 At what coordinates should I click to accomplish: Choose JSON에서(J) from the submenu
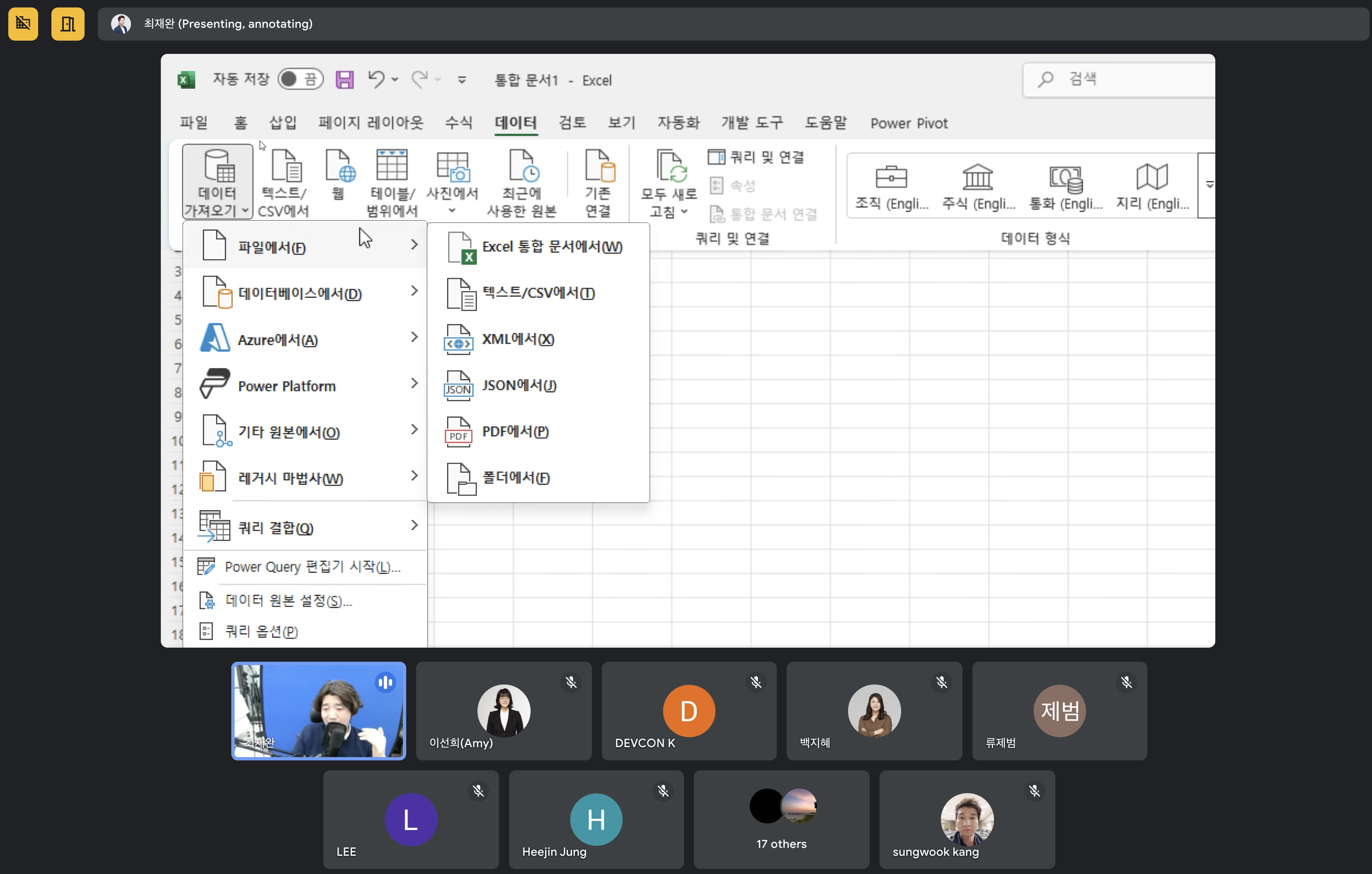(x=519, y=386)
